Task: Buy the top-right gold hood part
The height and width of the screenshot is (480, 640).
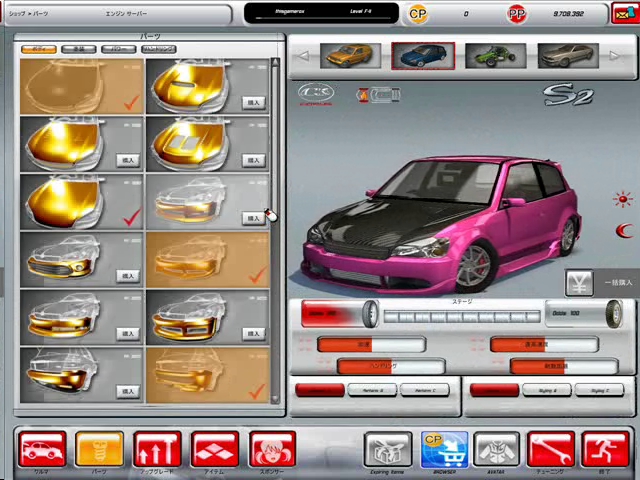Action: point(253,102)
